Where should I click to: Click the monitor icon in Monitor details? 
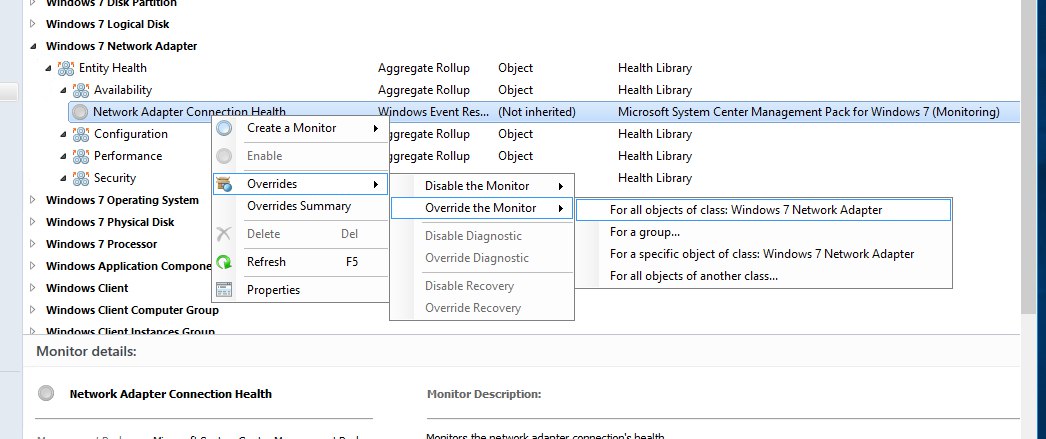click(46, 394)
